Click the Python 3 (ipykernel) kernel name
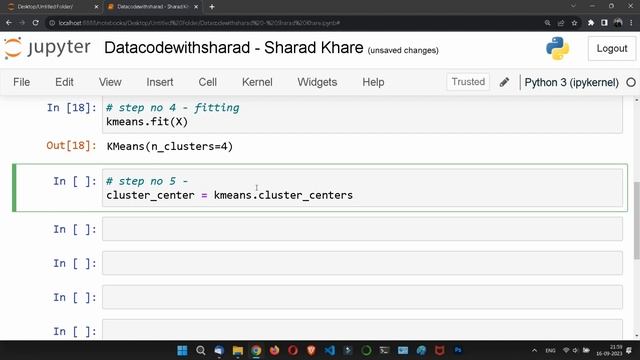 571,82
